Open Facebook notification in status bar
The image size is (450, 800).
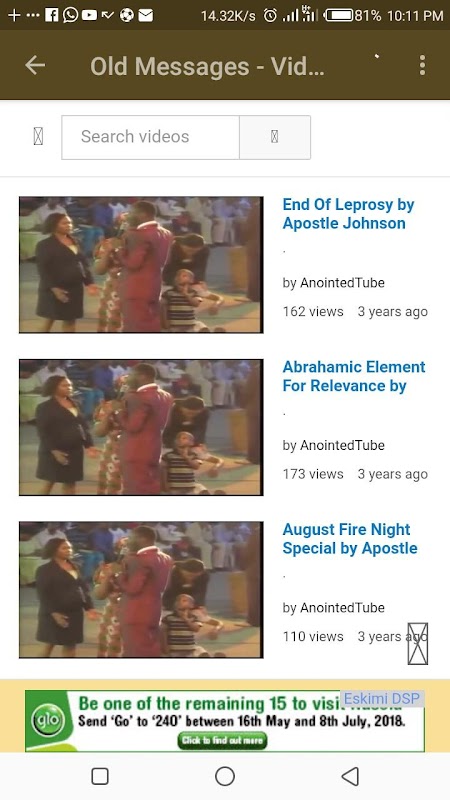52,15
